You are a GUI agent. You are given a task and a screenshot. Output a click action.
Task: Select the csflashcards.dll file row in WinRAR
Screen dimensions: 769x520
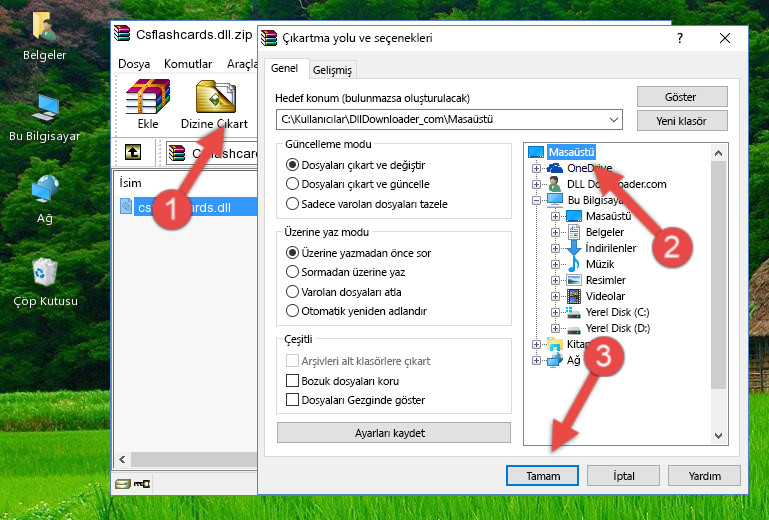click(188, 207)
